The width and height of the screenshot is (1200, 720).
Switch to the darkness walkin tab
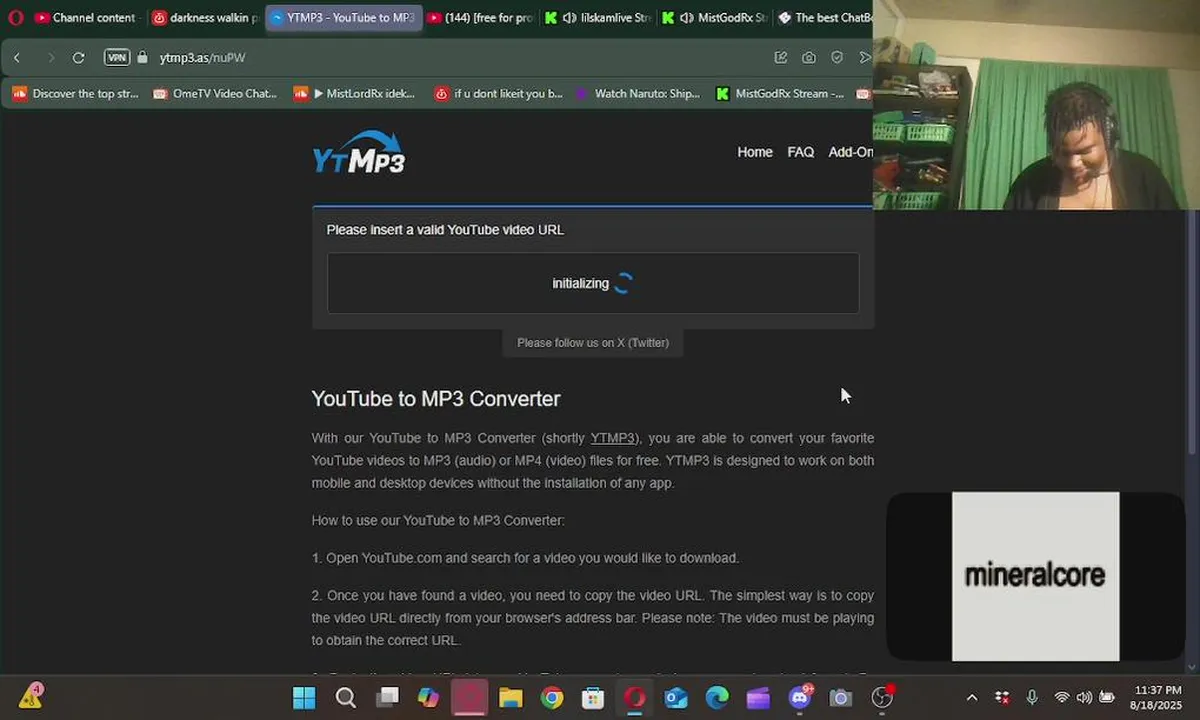[205, 18]
